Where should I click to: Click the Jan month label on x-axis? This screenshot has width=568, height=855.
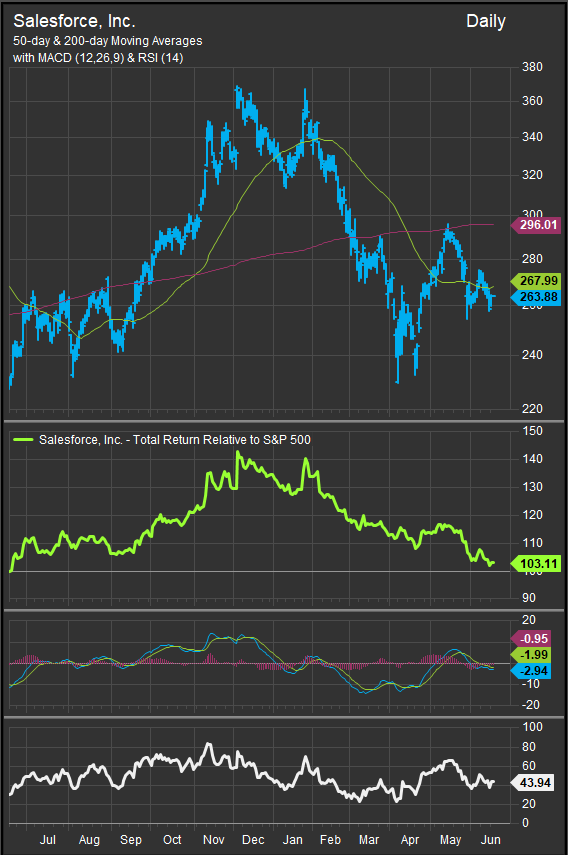pos(293,840)
